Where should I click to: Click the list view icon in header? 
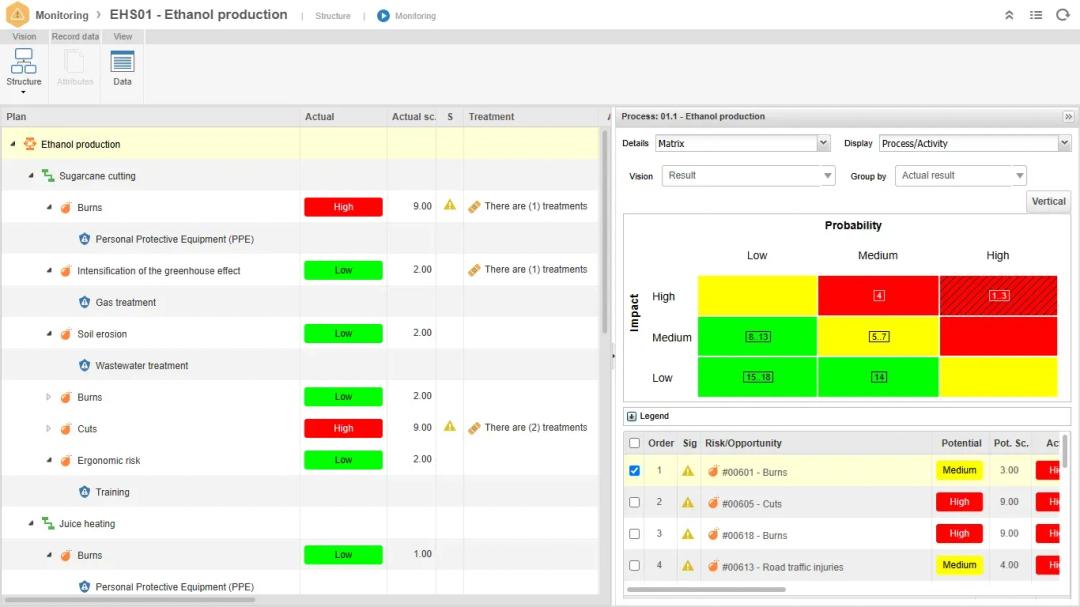tap(1036, 15)
